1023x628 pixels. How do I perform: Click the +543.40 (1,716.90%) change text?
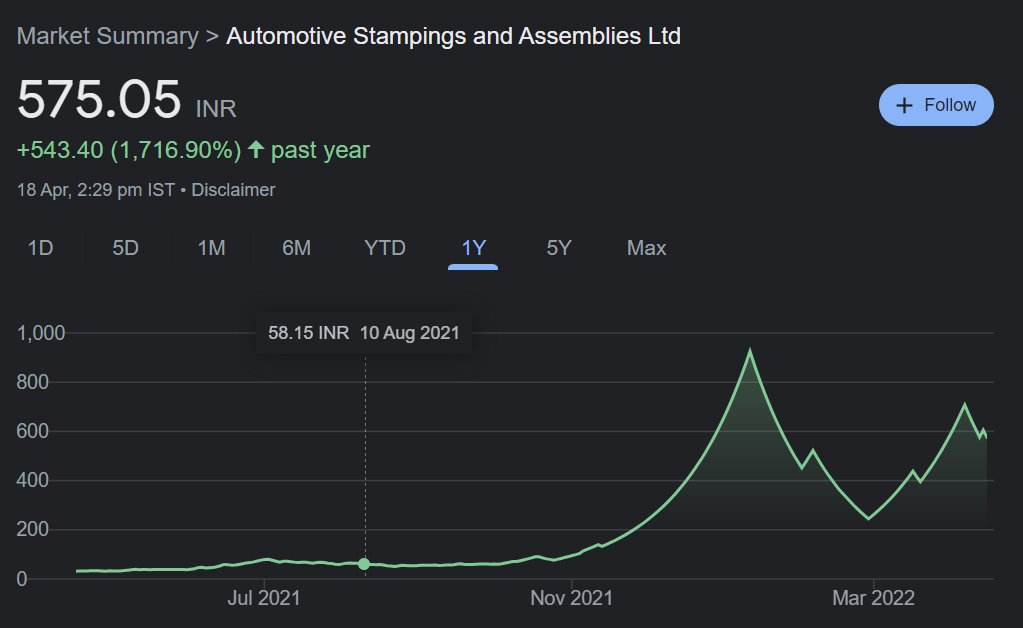point(129,150)
